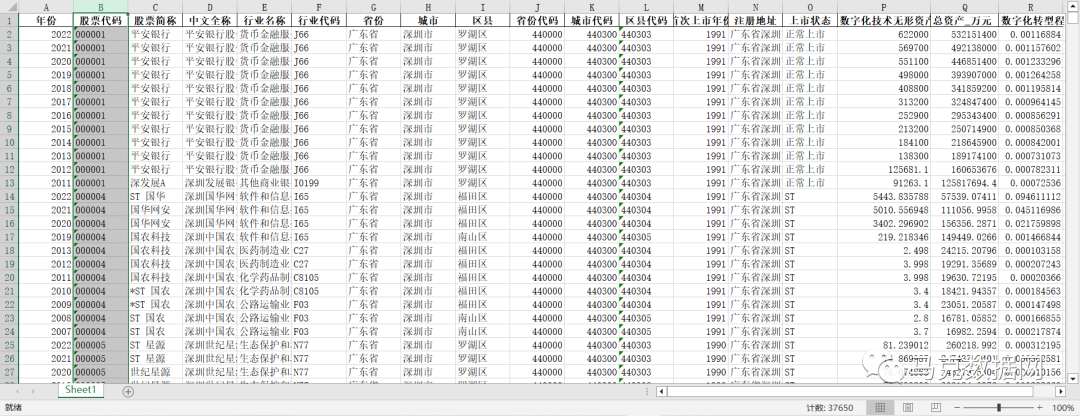Select column F header
Screen dimensions: 1080x416
[x=319, y=6]
